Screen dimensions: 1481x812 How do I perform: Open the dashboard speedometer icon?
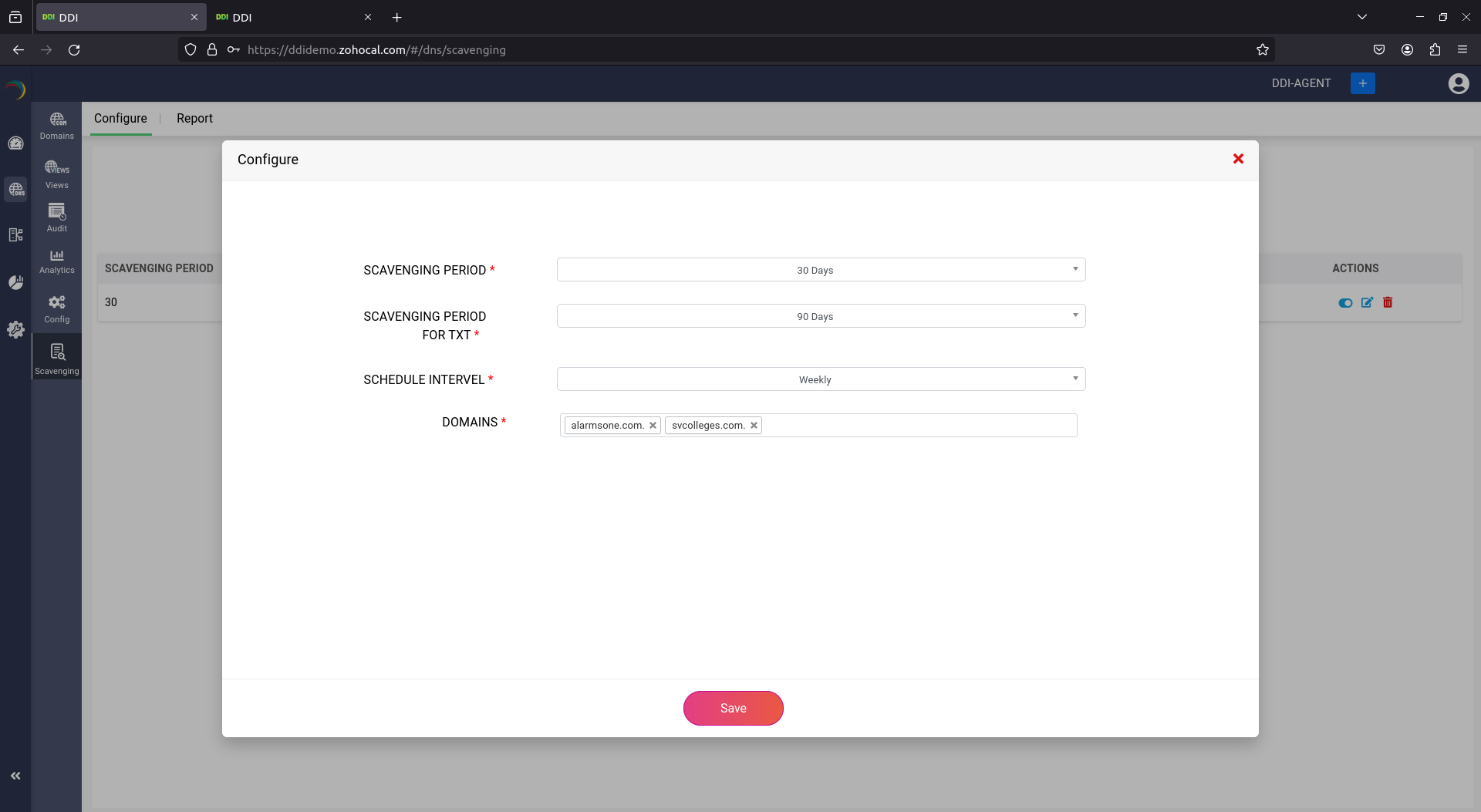(x=15, y=143)
